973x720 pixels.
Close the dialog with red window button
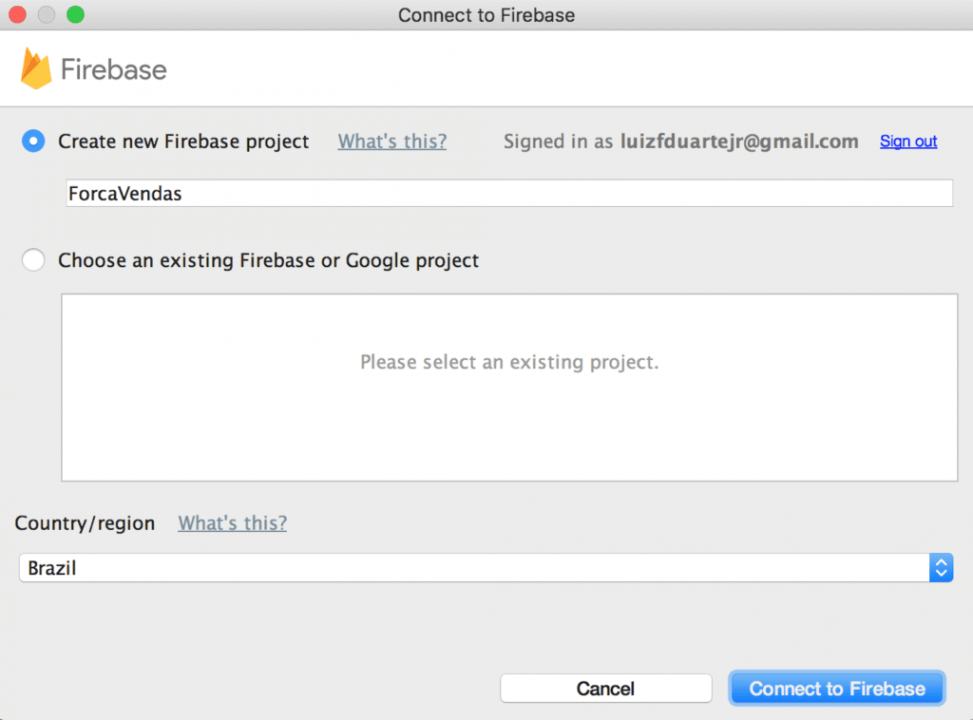point(17,14)
